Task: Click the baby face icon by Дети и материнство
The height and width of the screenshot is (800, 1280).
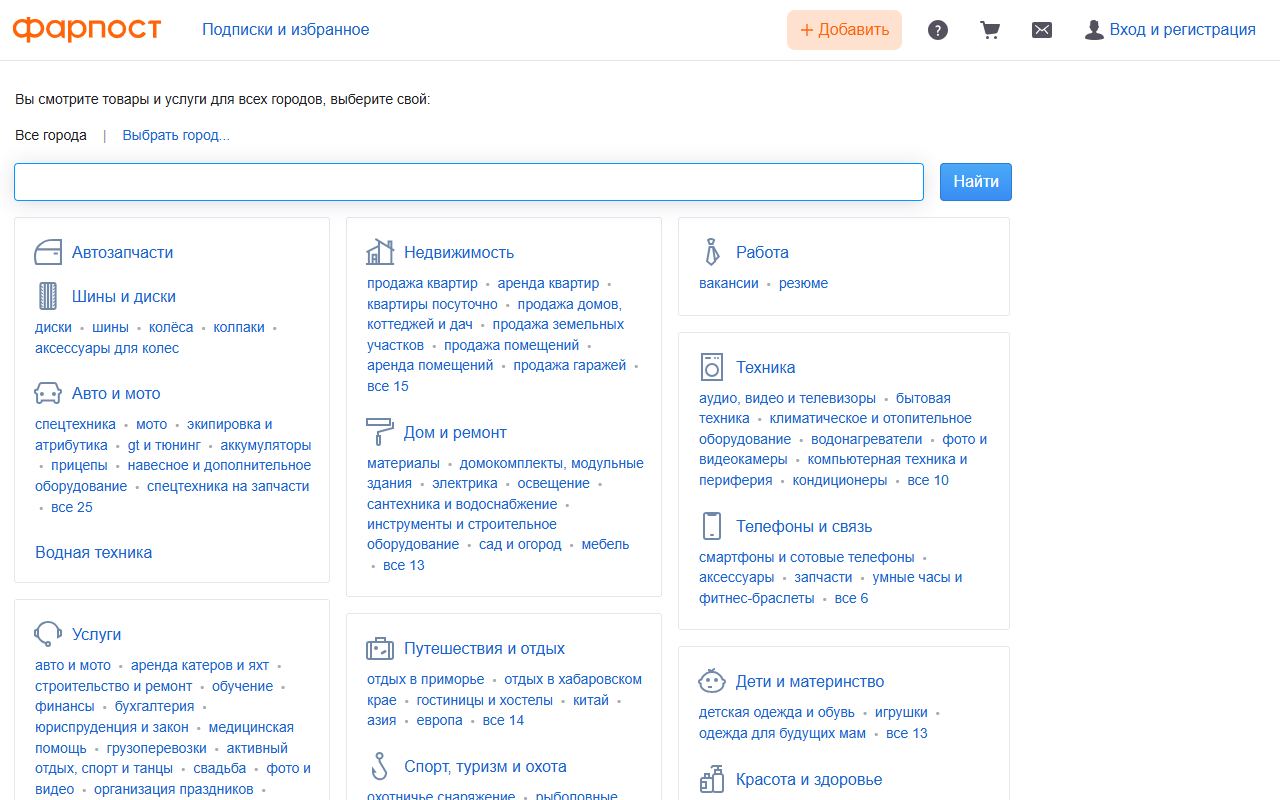Action: [712, 681]
